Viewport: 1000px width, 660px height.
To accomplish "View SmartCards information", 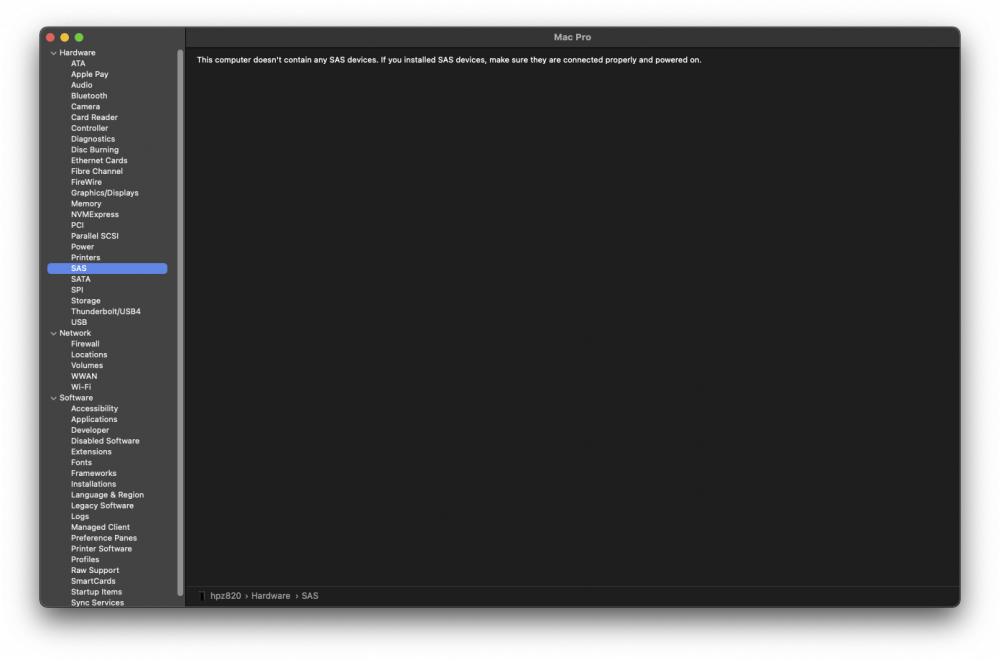I will click(x=93, y=582).
